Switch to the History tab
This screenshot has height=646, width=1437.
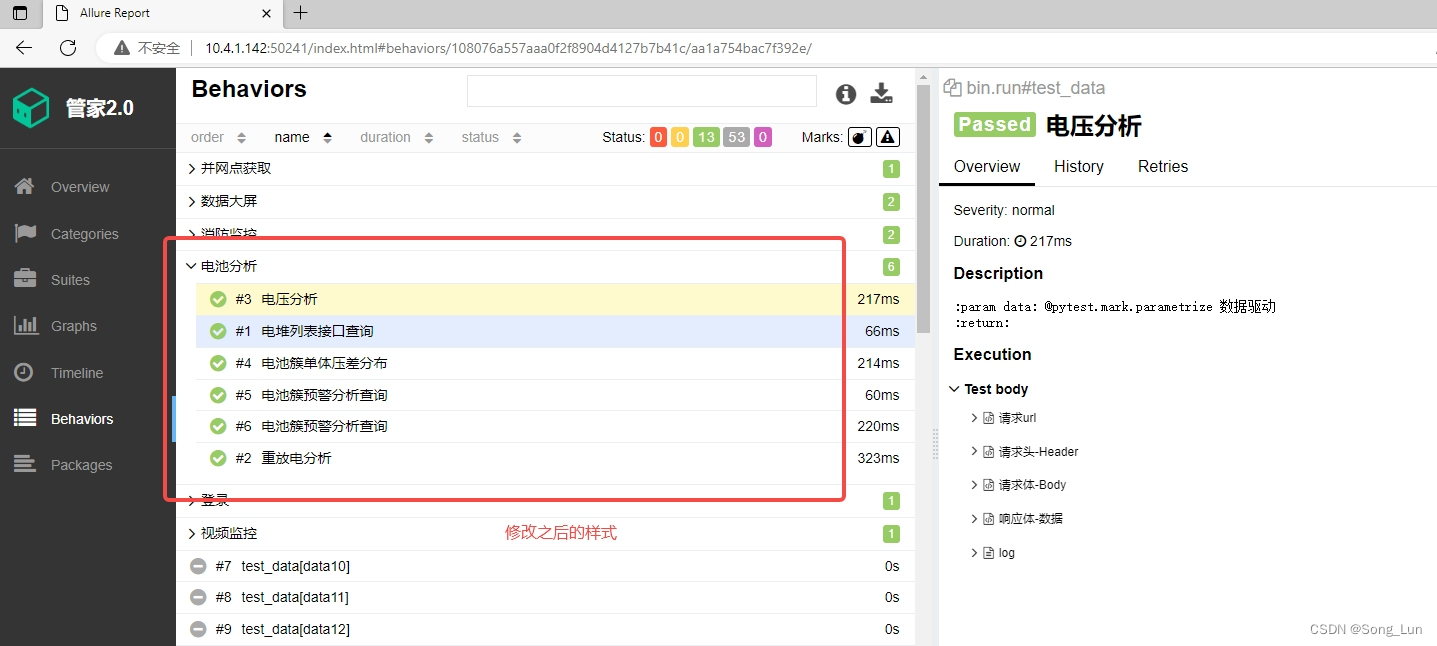pyautogui.click(x=1078, y=167)
